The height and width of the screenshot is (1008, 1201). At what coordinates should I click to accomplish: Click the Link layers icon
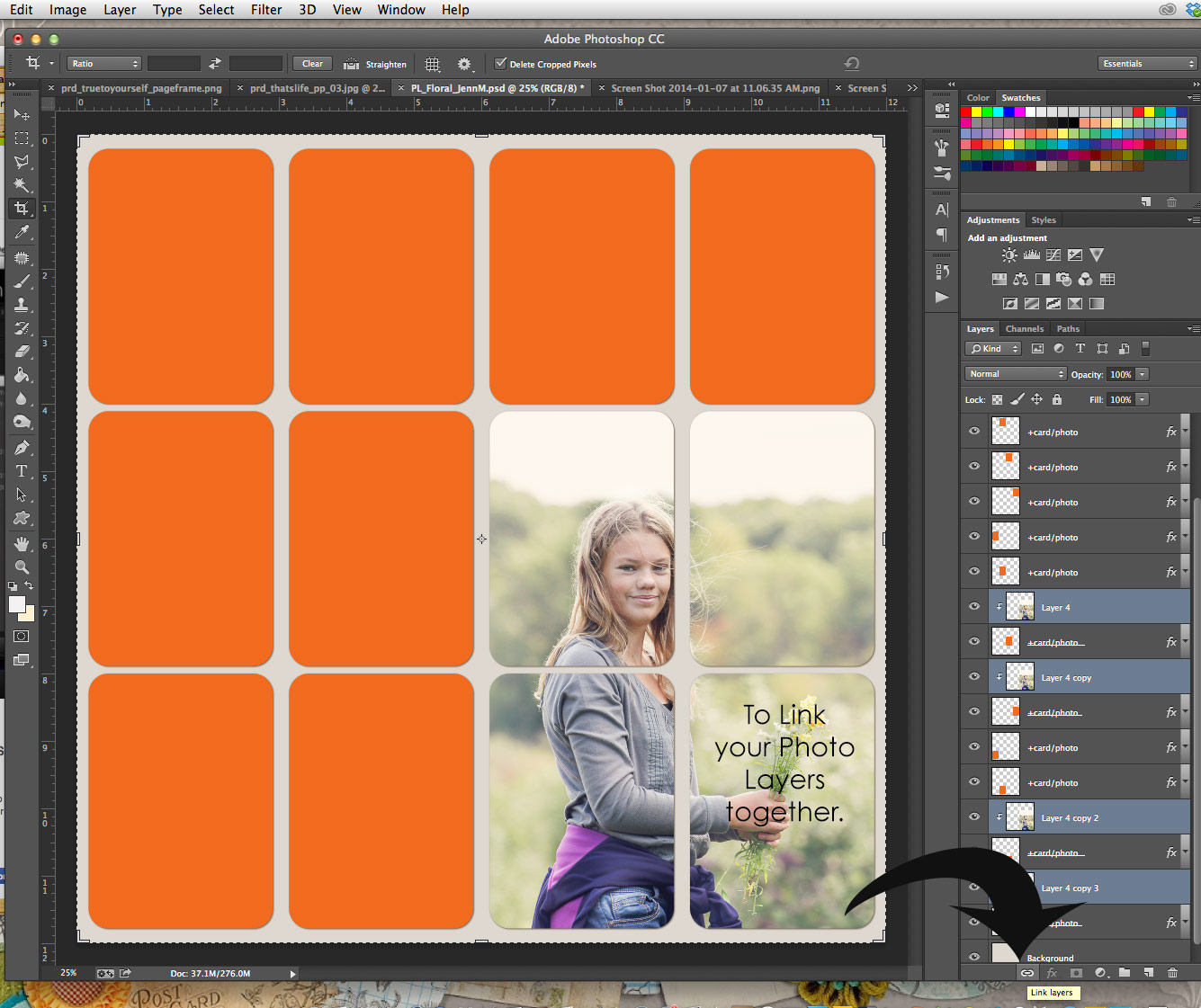pyautogui.click(x=1026, y=973)
